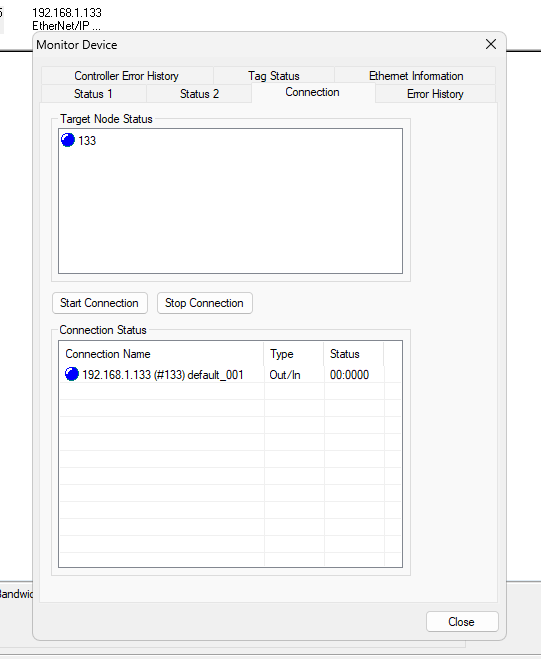The width and height of the screenshot is (541, 659).
Task: Go to the Status 2 tab
Action: tap(199, 94)
